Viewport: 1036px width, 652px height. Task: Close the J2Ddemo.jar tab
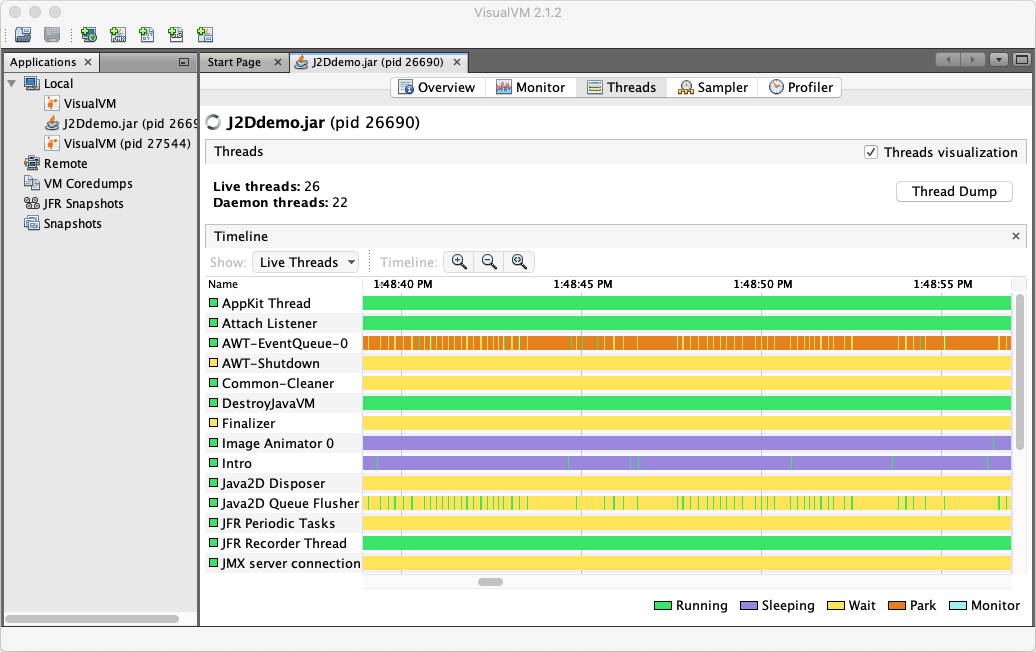(x=457, y=62)
